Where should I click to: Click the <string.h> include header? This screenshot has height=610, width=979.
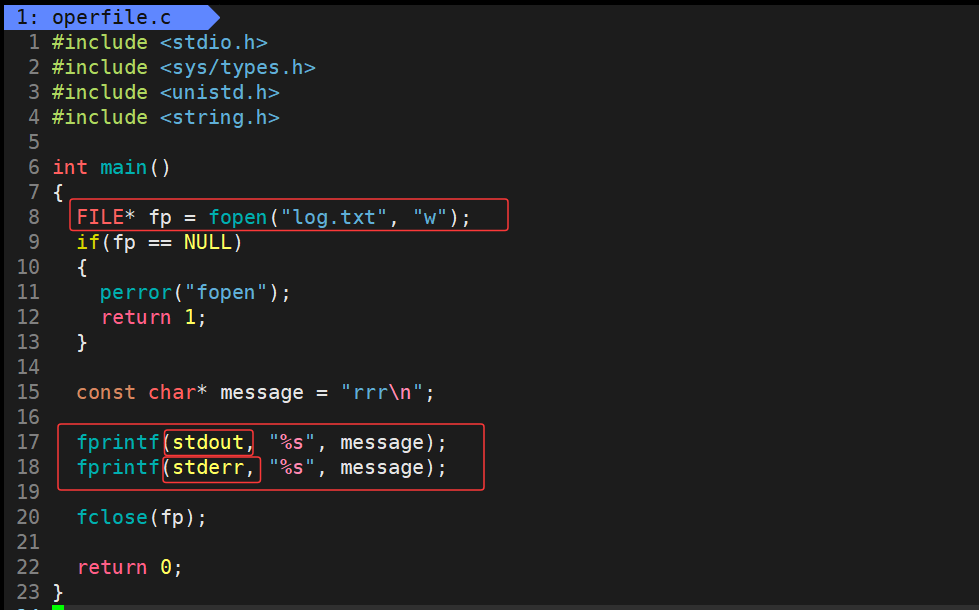219,117
